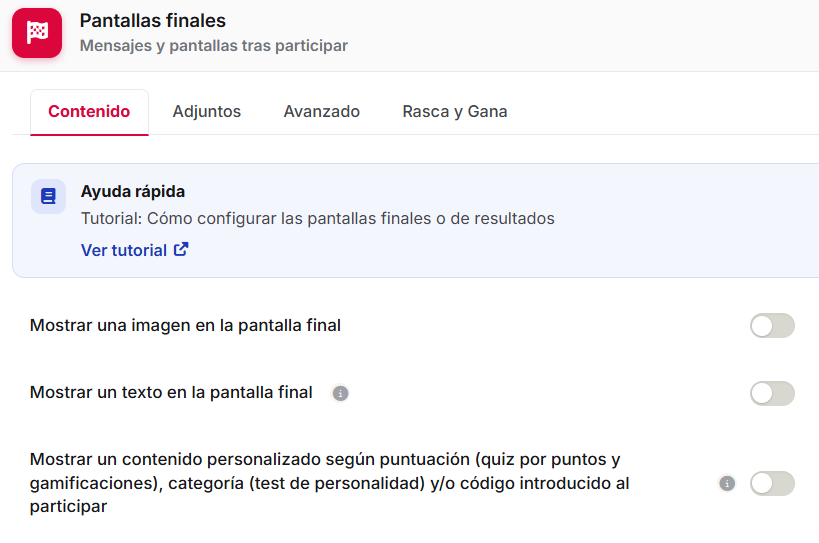Click the red checkered flag icon
The width and height of the screenshot is (819, 543).
point(37,33)
